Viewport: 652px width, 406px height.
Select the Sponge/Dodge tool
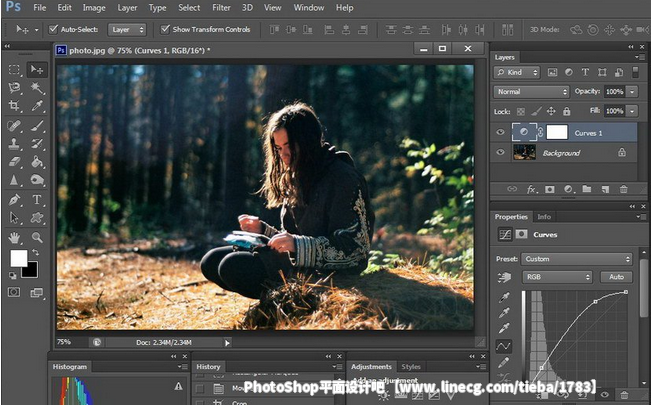pyautogui.click(x=37, y=180)
